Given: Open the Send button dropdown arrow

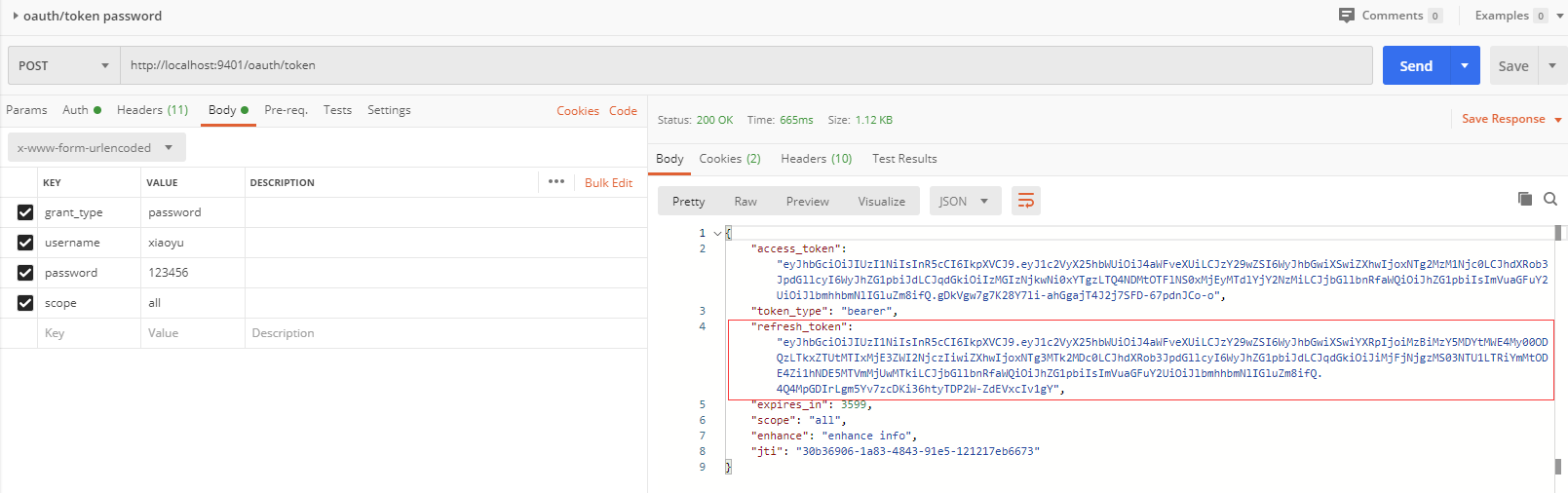Looking at the screenshot, I should 1465,65.
